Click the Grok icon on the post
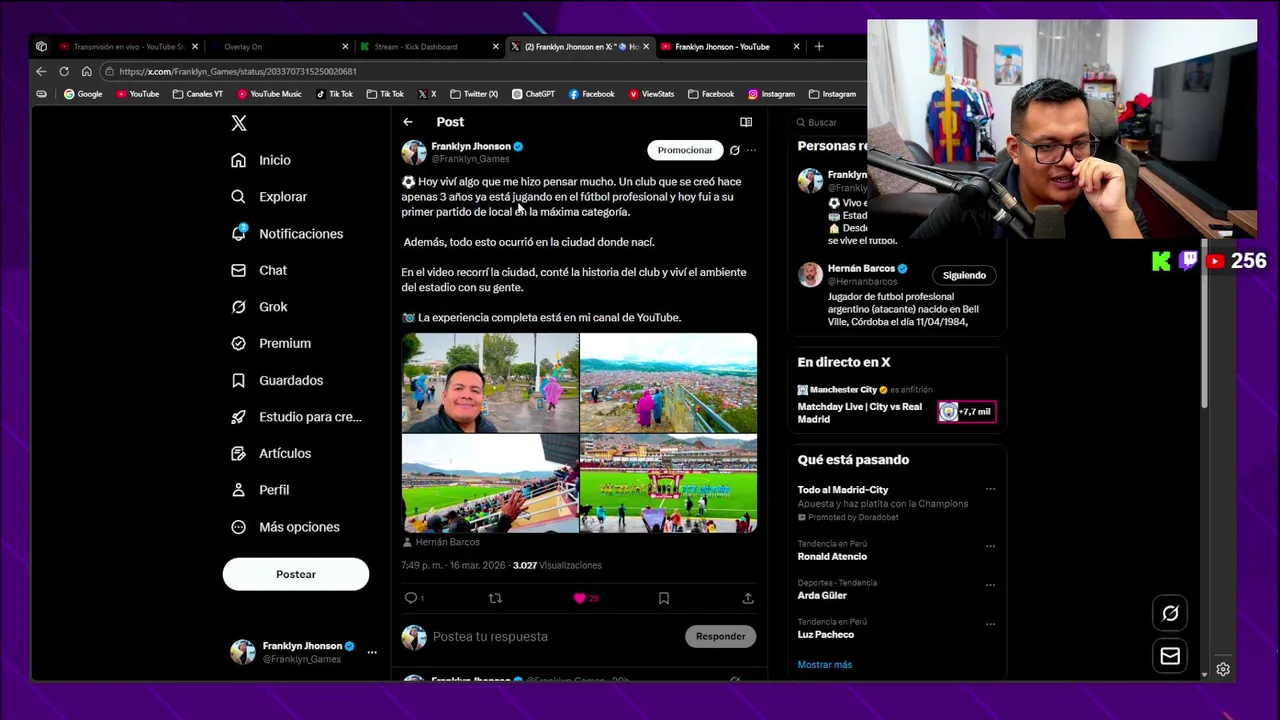Screen dimensions: 1280x720 (735, 150)
